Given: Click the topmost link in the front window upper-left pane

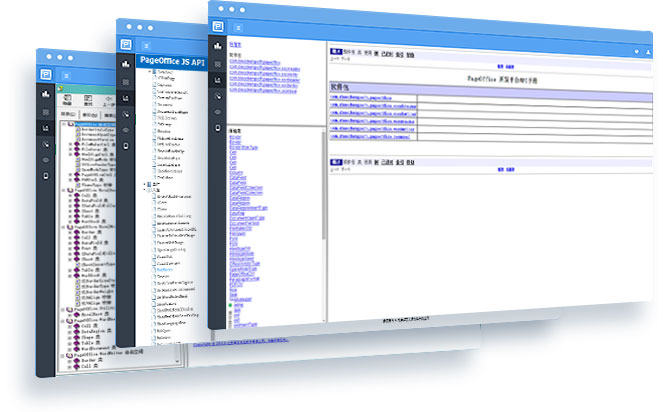Looking at the screenshot, I should click(235, 44).
